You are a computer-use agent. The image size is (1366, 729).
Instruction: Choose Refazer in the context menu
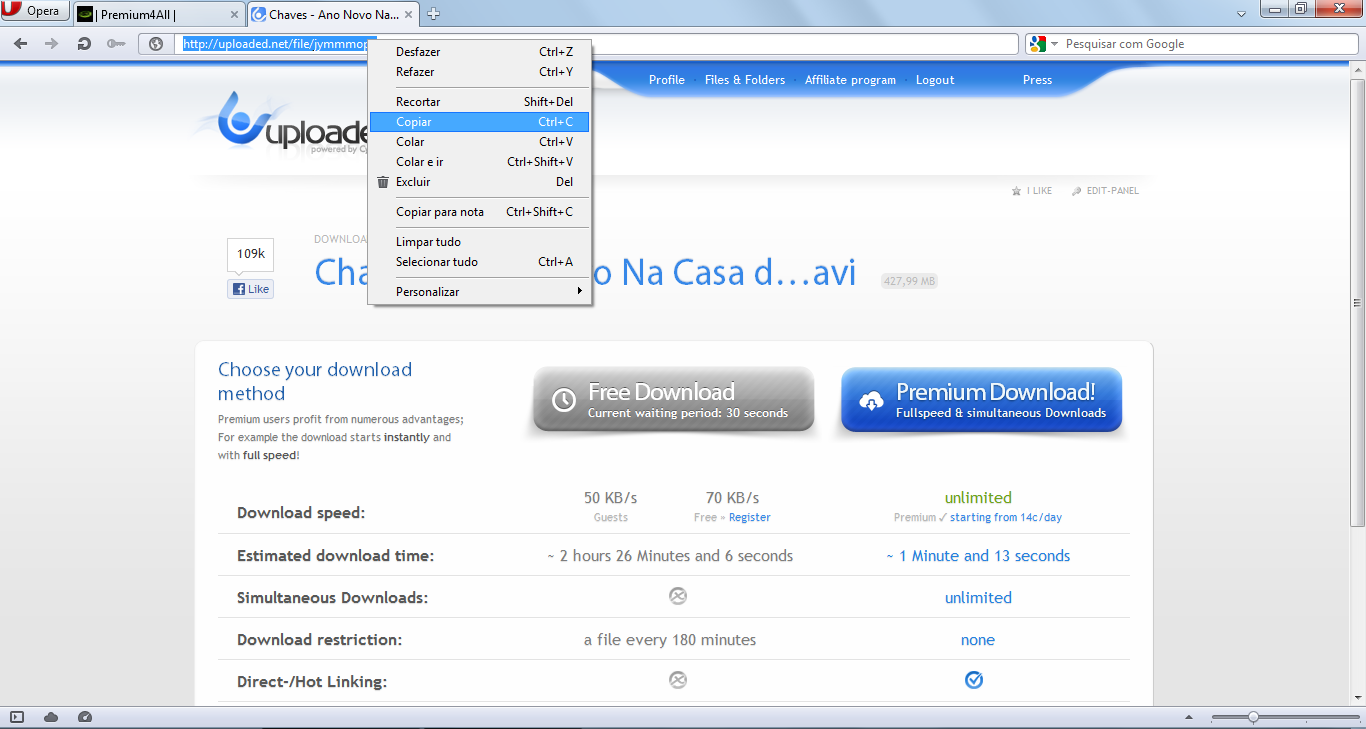point(480,72)
